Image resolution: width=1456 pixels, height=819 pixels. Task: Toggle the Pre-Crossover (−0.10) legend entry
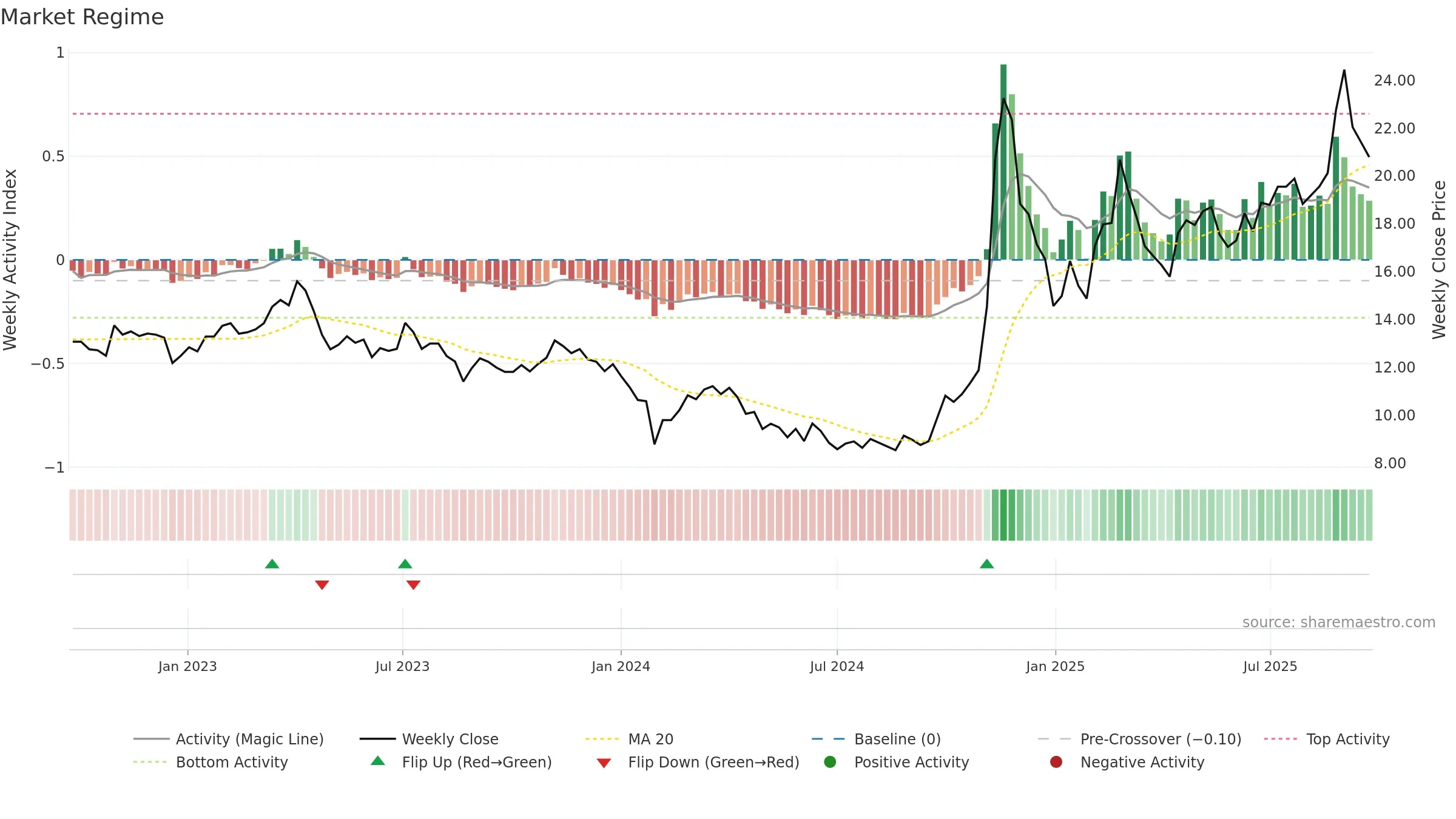1139,739
